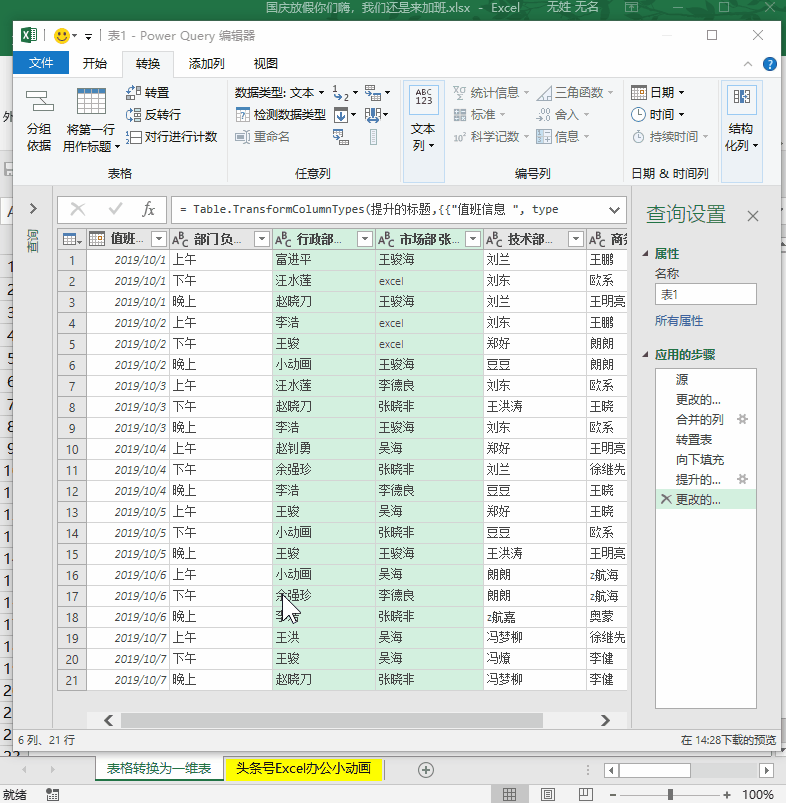This screenshot has height=803, width=786.
Task: Click the Information (信息) icon
Action: coord(544,137)
